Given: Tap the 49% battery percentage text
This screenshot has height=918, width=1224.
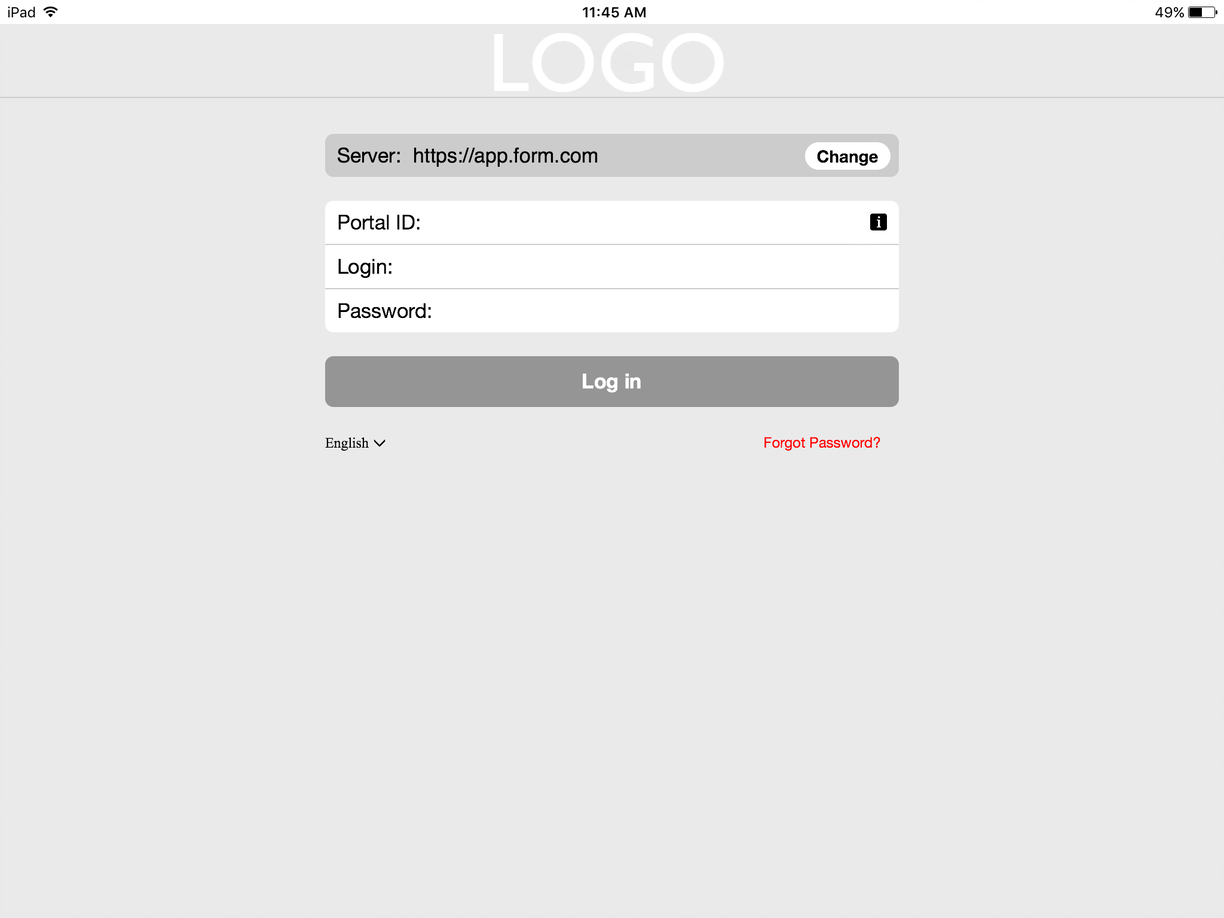Looking at the screenshot, I should pos(1169,12).
